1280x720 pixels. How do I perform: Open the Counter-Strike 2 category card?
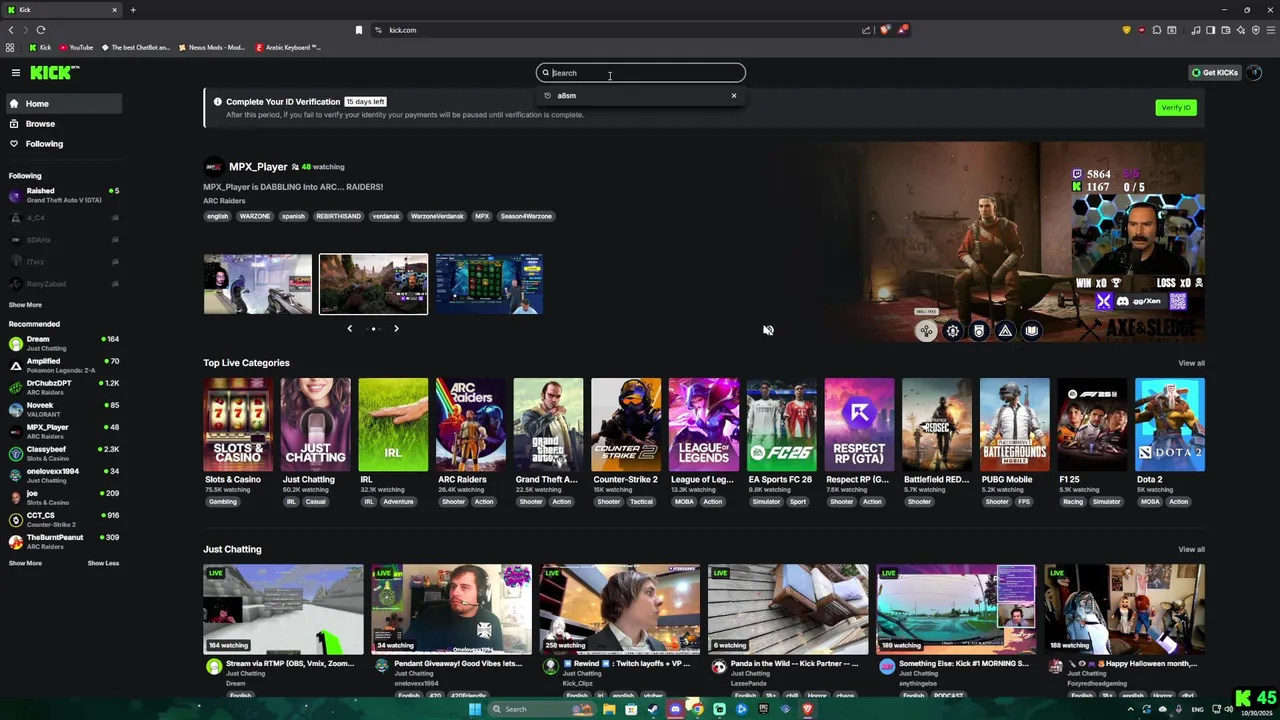(626, 424)
